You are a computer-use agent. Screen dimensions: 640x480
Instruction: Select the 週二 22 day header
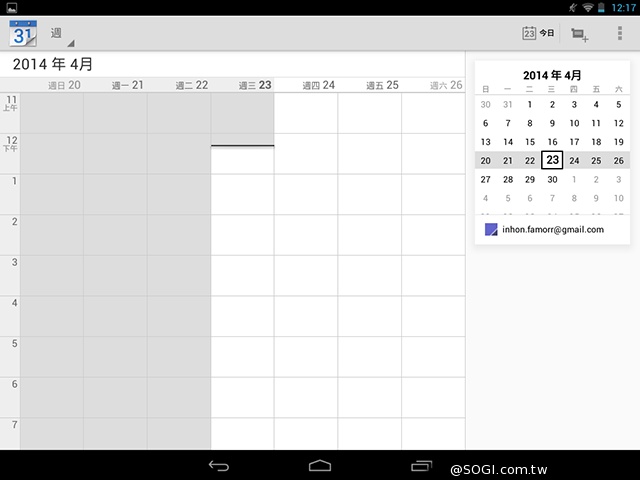[x=192, y=85]
